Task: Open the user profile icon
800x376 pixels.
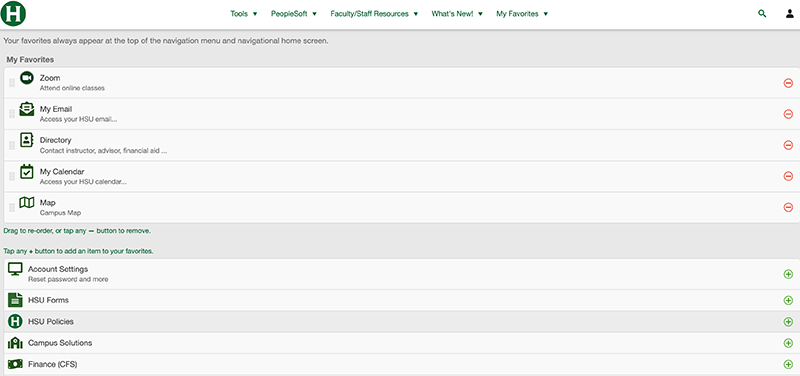Action: pos(789,14)
